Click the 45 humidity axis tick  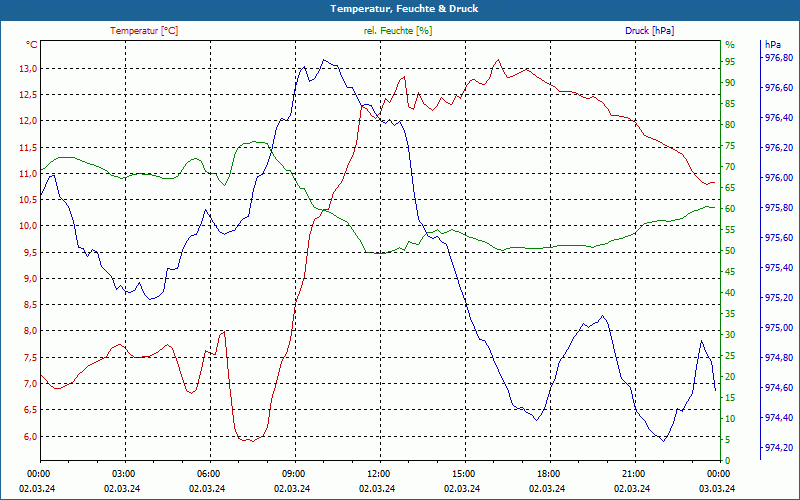point(730,272)
